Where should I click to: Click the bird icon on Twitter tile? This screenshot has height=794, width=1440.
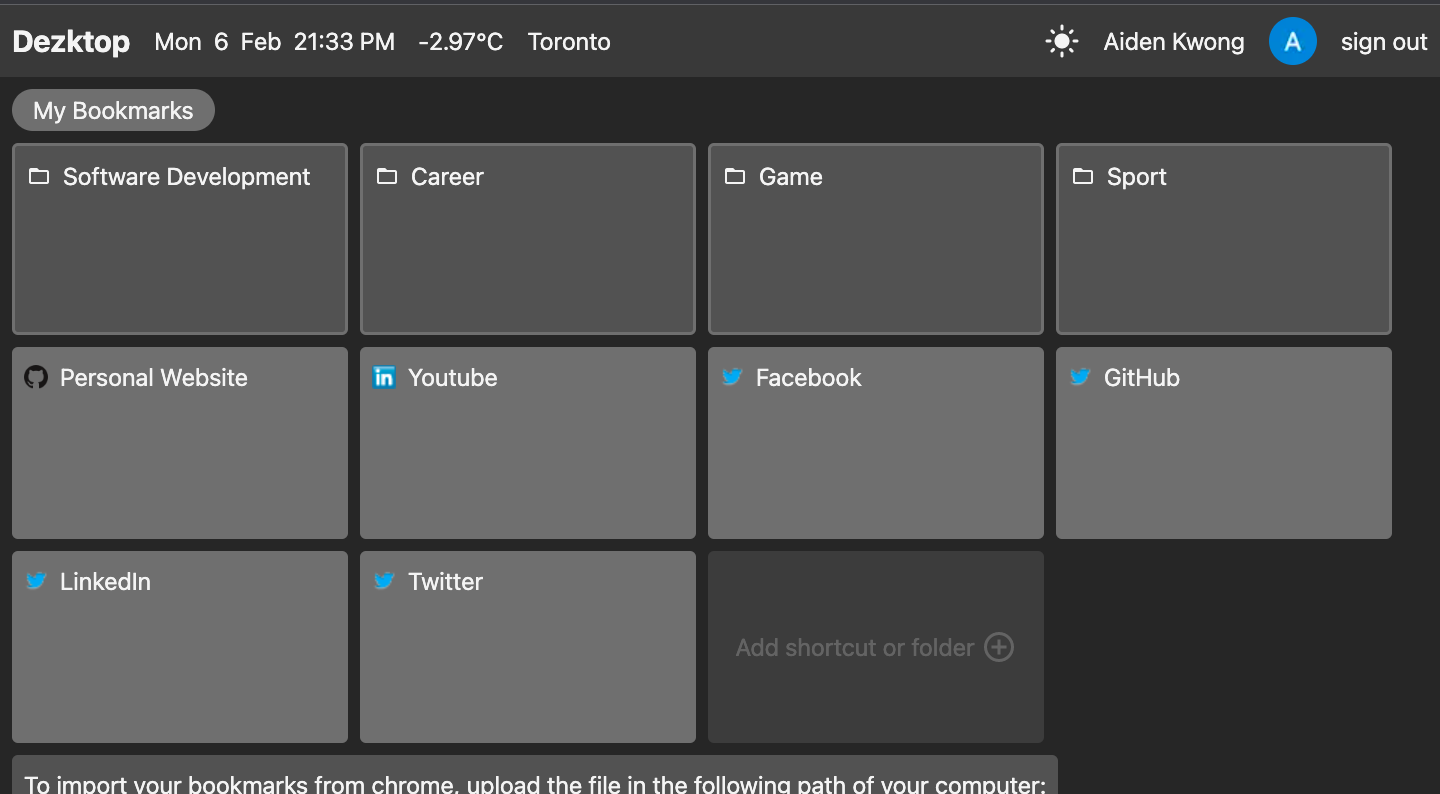pyautogui.click(x=384, y=581)
